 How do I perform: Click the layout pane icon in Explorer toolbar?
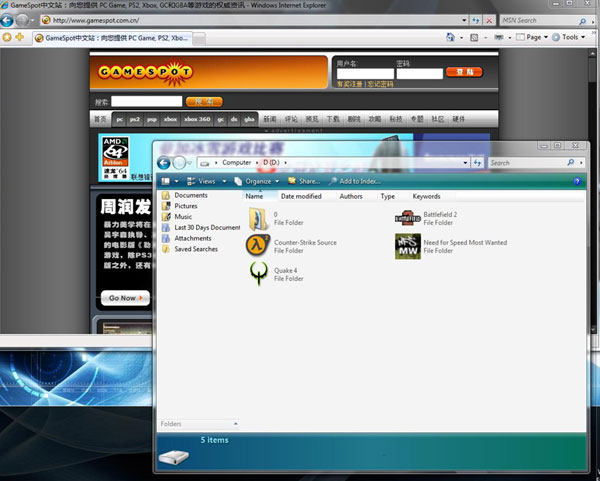(x=166, y=181)
